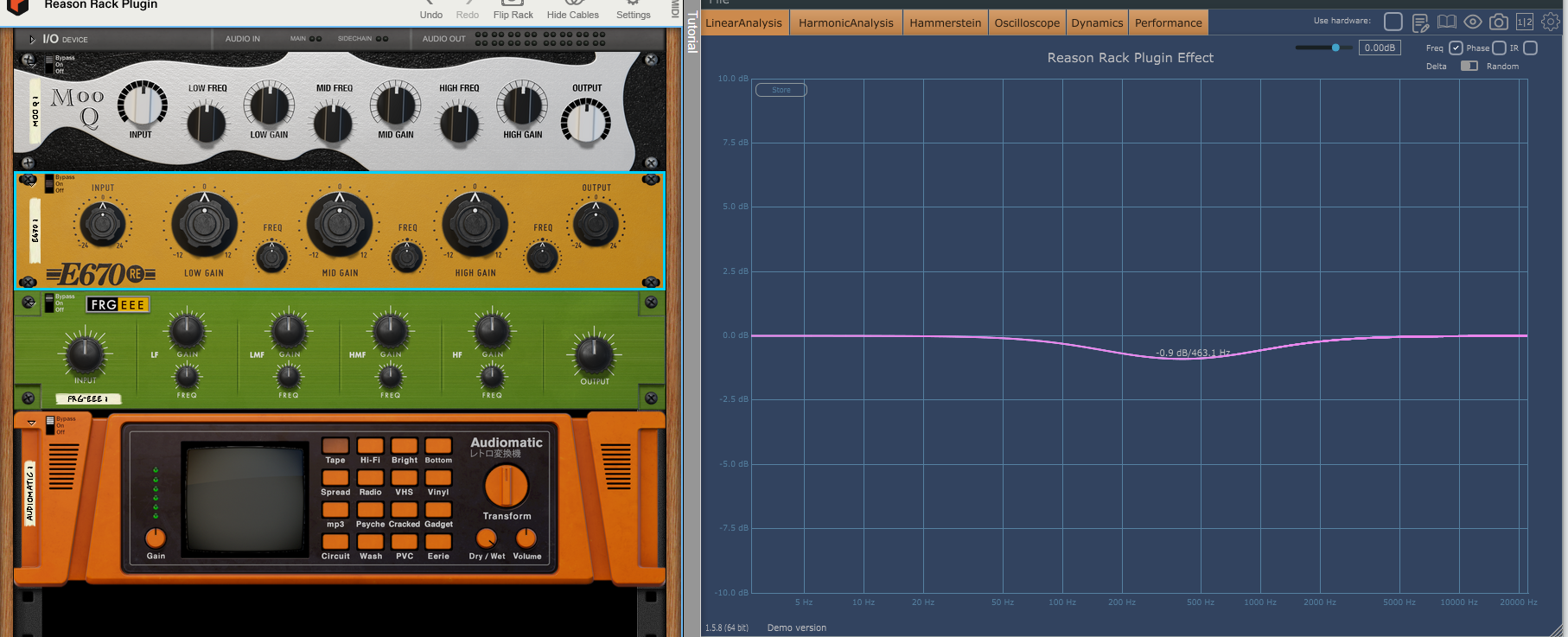Open analyzer settings gear icon
This screenshot has width=1568, height=637.
(1551, 22)
